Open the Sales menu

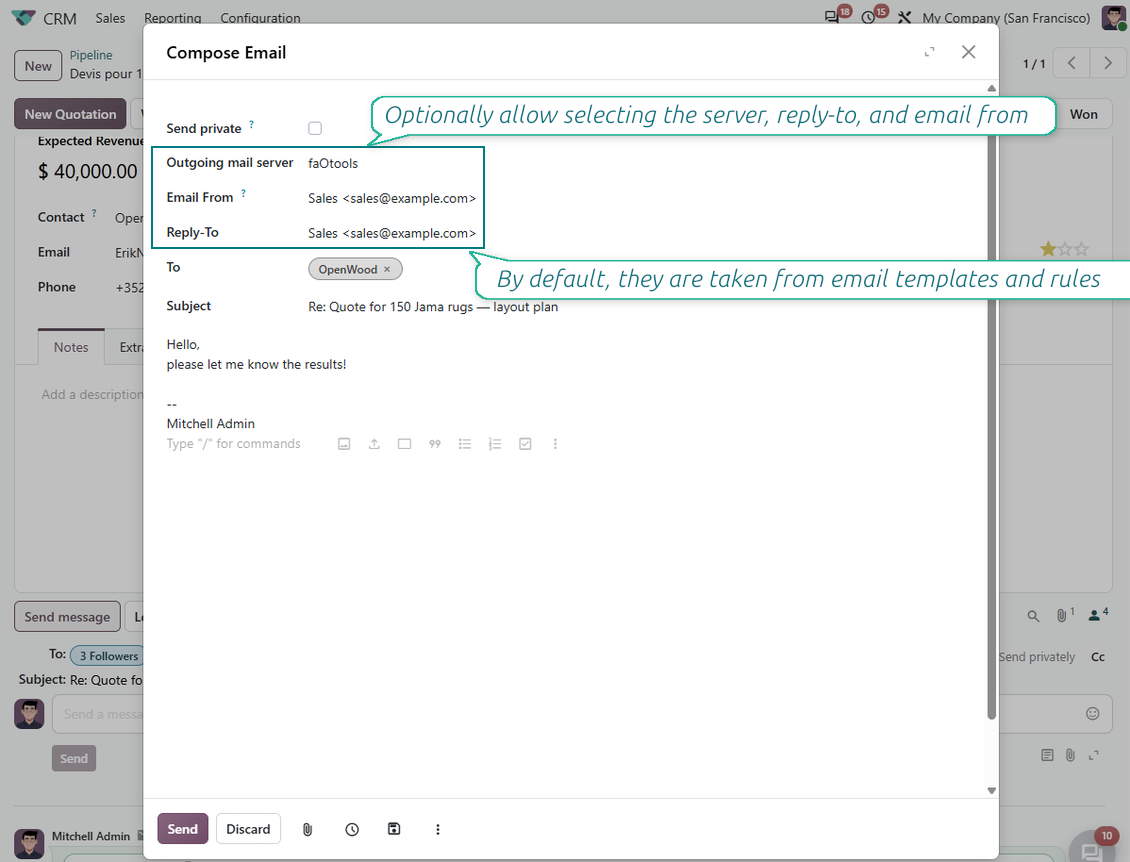coord(110,18)
